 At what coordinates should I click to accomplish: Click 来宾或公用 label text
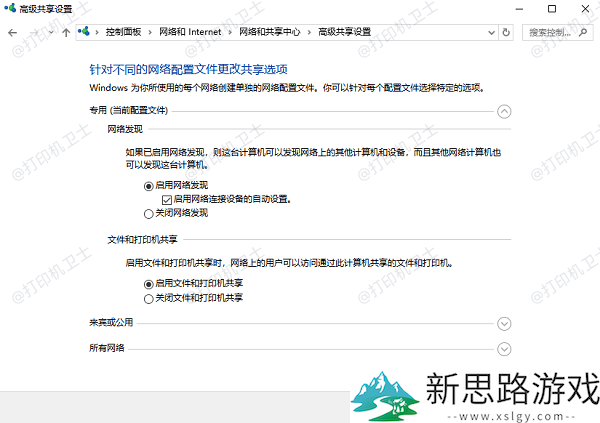[x=111, y=323]
